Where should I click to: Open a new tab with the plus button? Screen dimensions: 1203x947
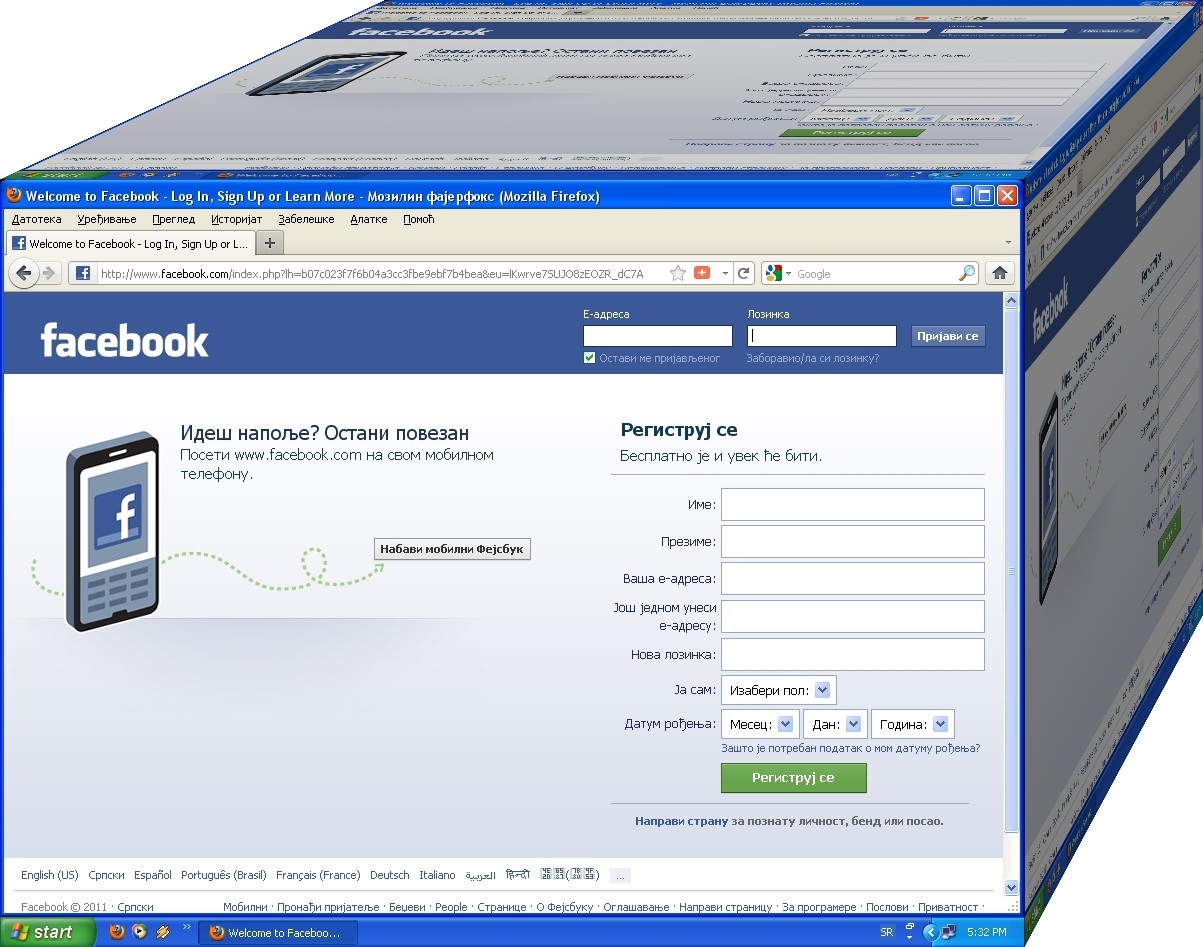[x=270, y=243]
